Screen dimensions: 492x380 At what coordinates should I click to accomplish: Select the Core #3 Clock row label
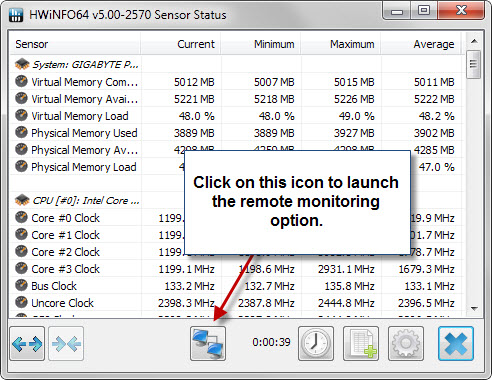click(x=65, y=269)
